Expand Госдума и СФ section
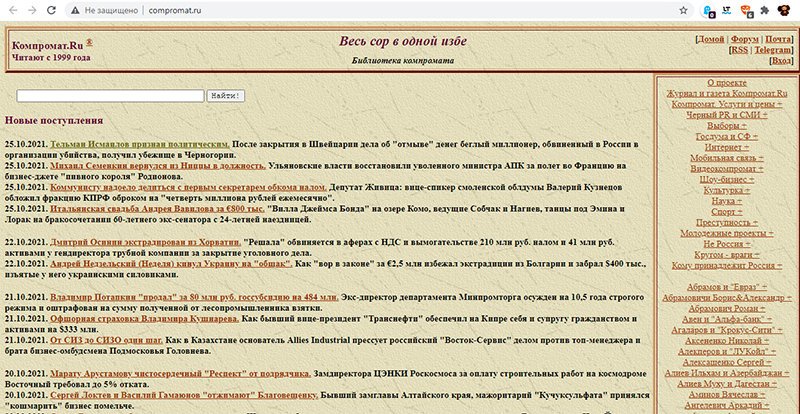 tap(727, 136)
